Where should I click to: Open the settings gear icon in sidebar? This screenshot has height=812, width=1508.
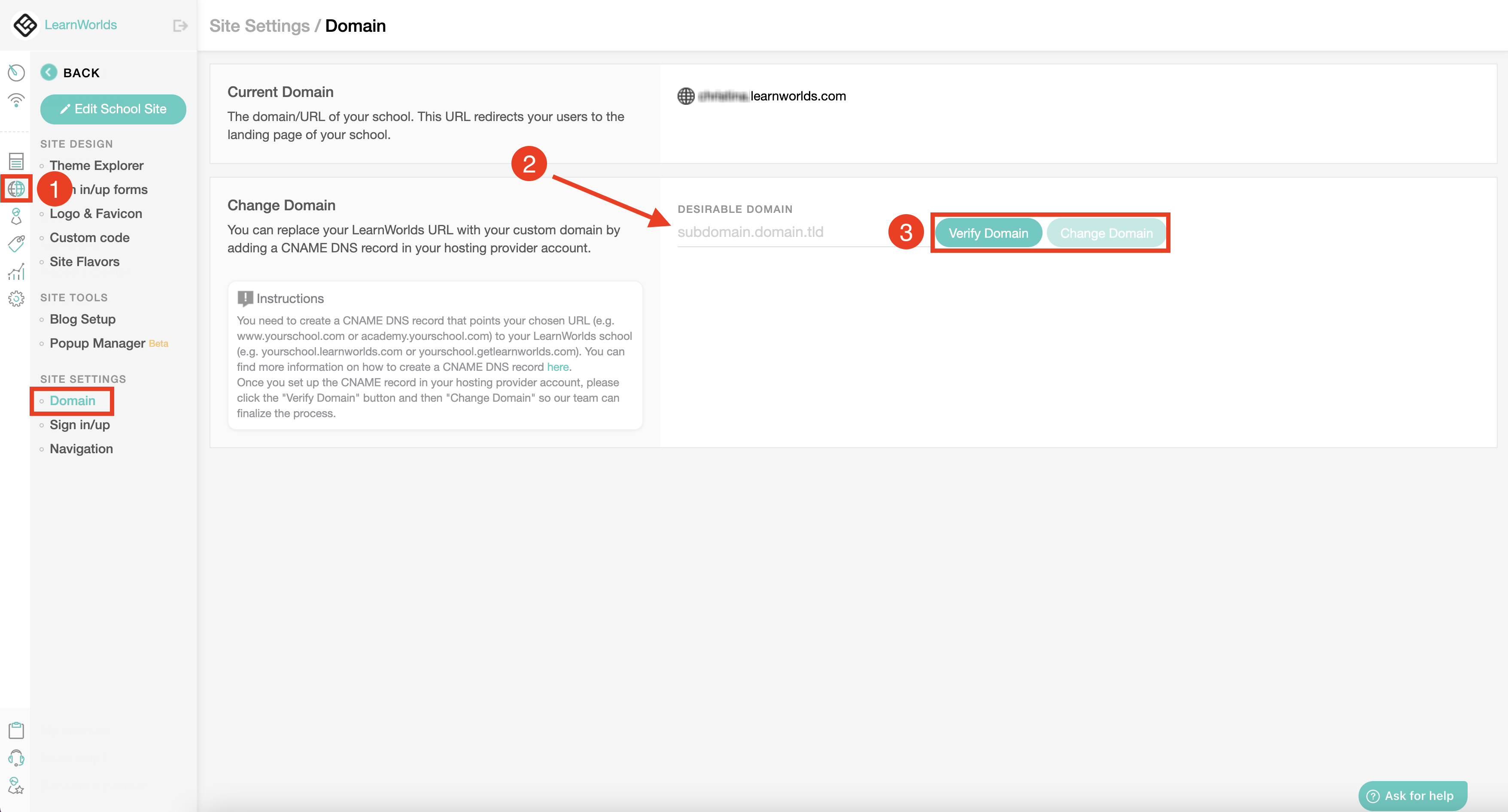coord(16,299)
